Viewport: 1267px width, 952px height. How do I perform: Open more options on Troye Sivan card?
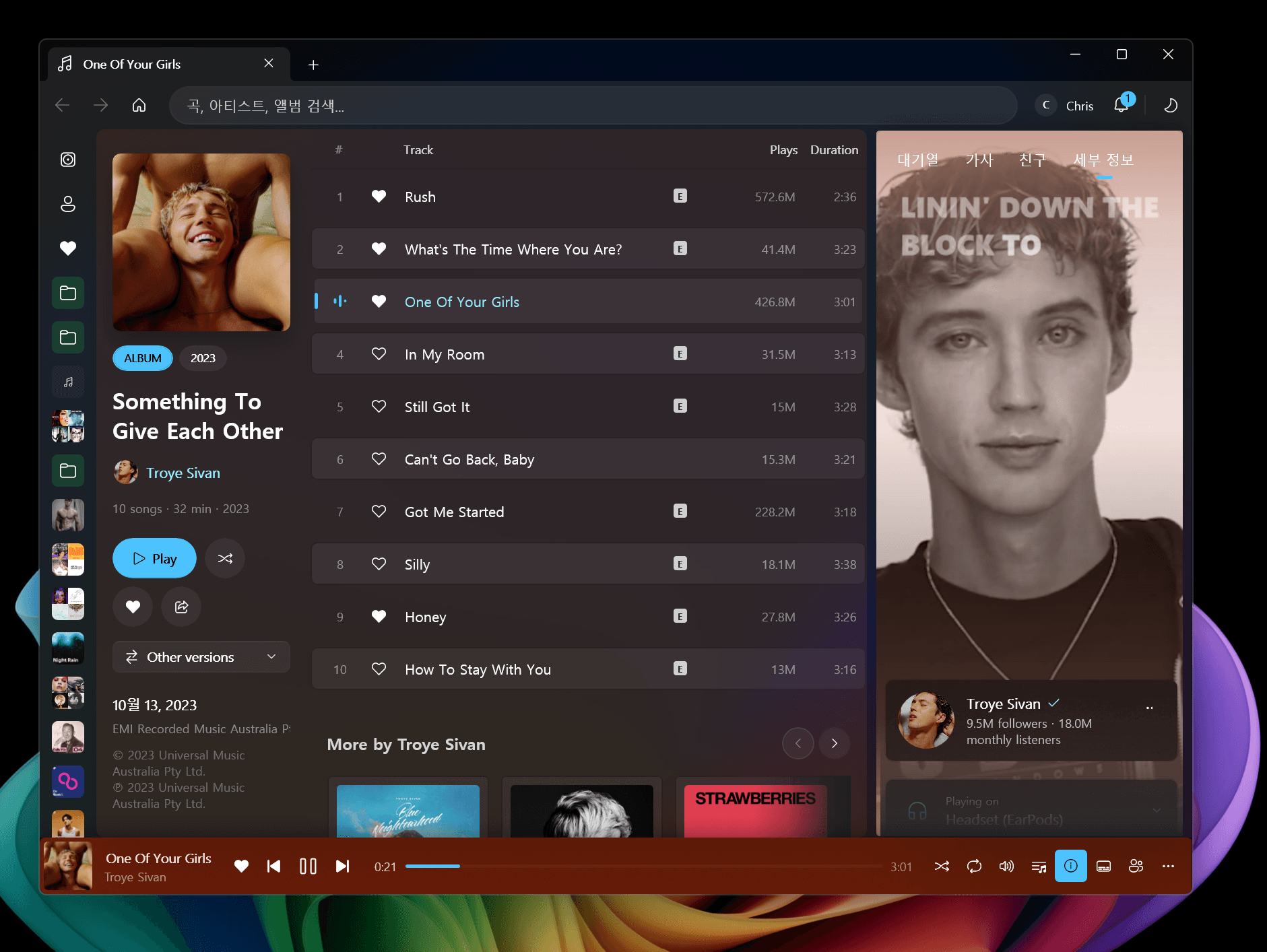1149,708
